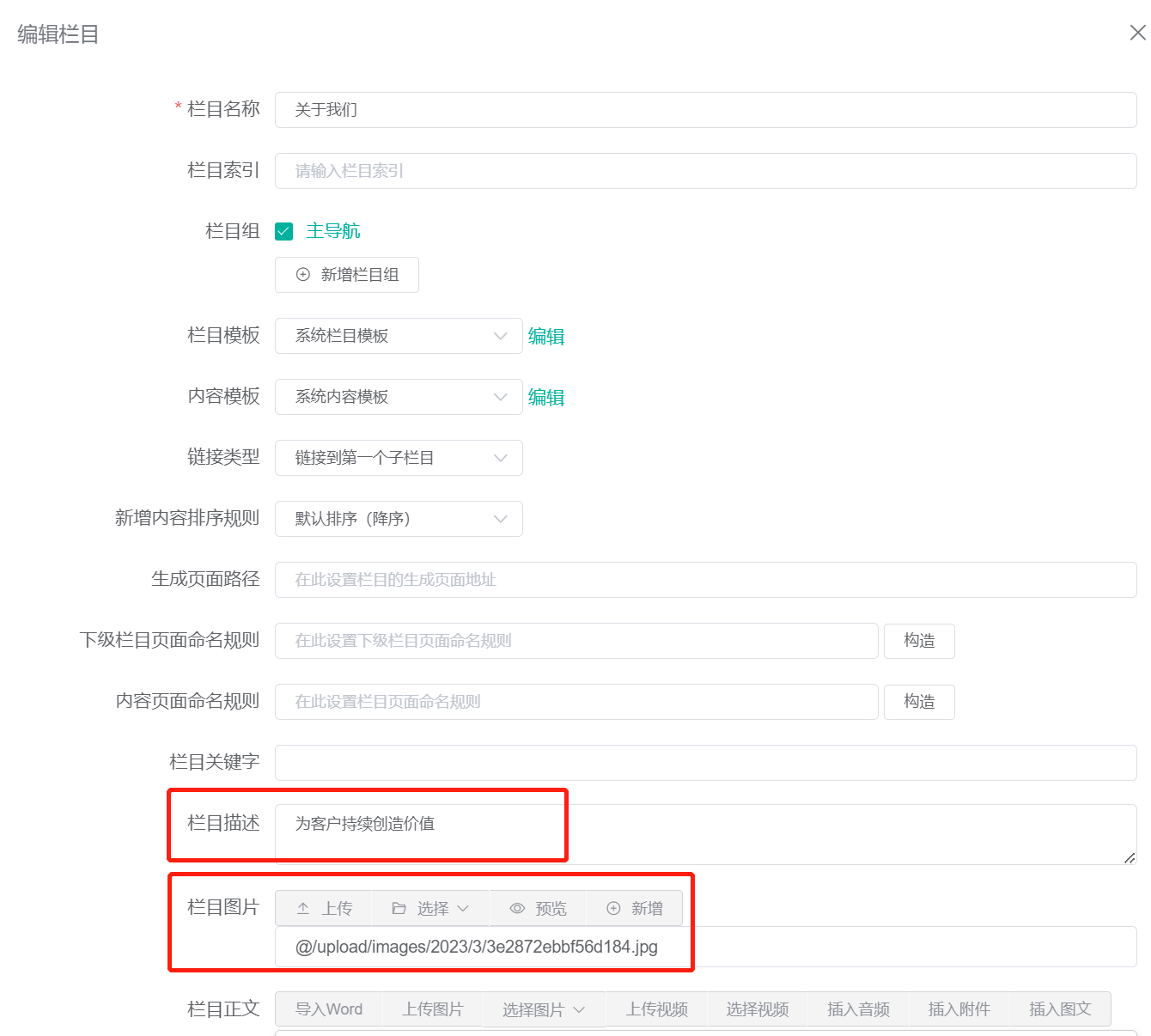The image size is (1151, 1036).
Task: Select 插入音频 to insert audio
Action: click(858, 1009)
